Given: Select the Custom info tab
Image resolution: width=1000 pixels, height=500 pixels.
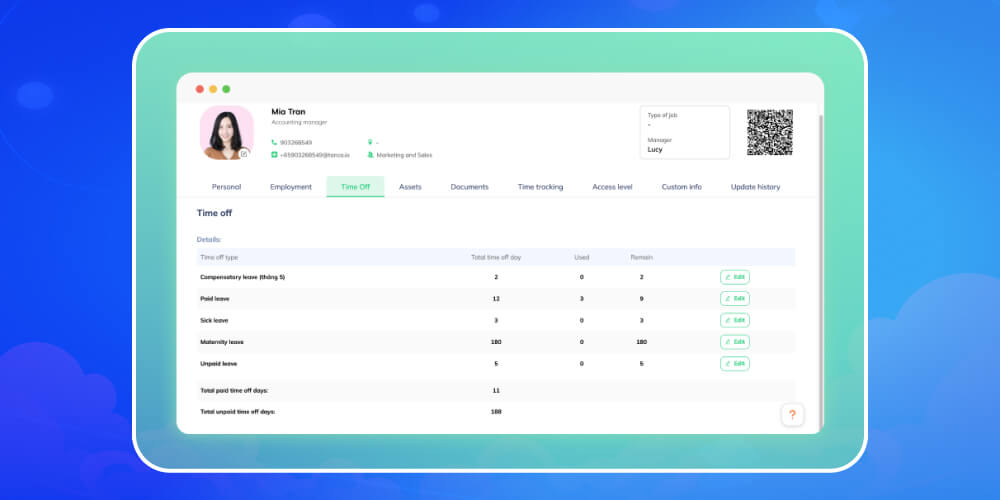Looking at the screenshot, I should pos(681,187).
